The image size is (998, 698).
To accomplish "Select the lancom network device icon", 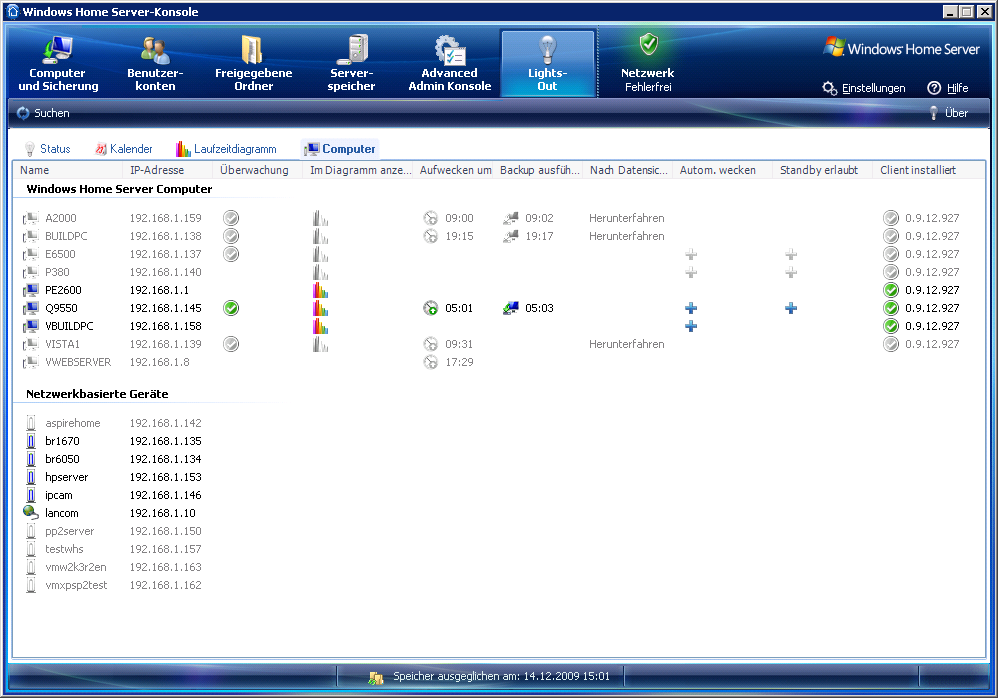I will 31,513.
